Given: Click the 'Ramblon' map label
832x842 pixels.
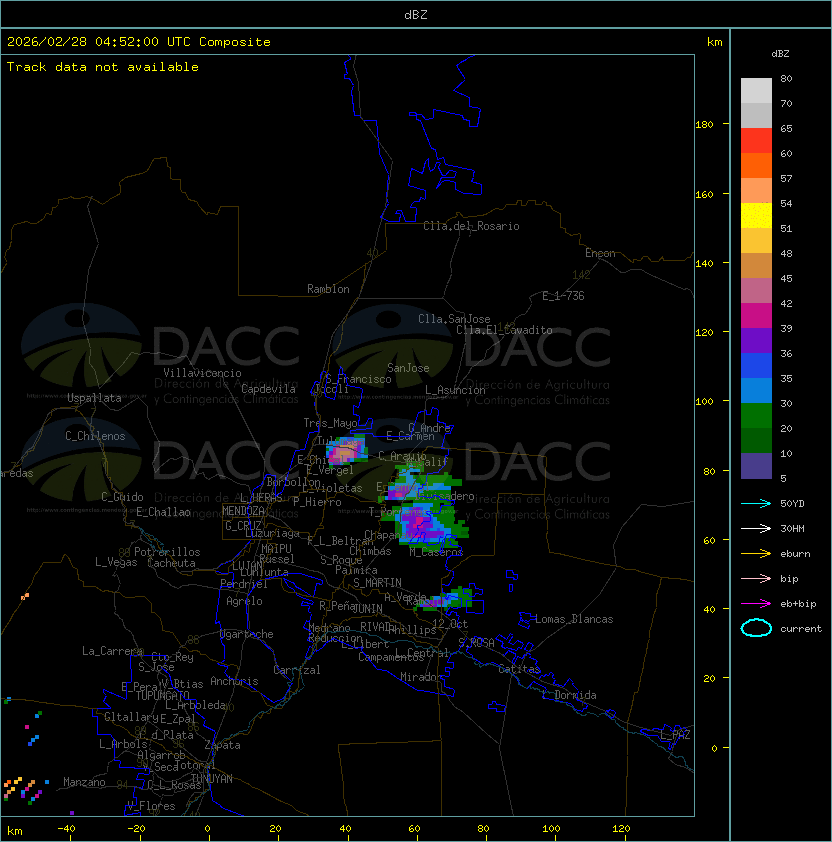Looking at the screenshot, I should (x=328, y=289).
